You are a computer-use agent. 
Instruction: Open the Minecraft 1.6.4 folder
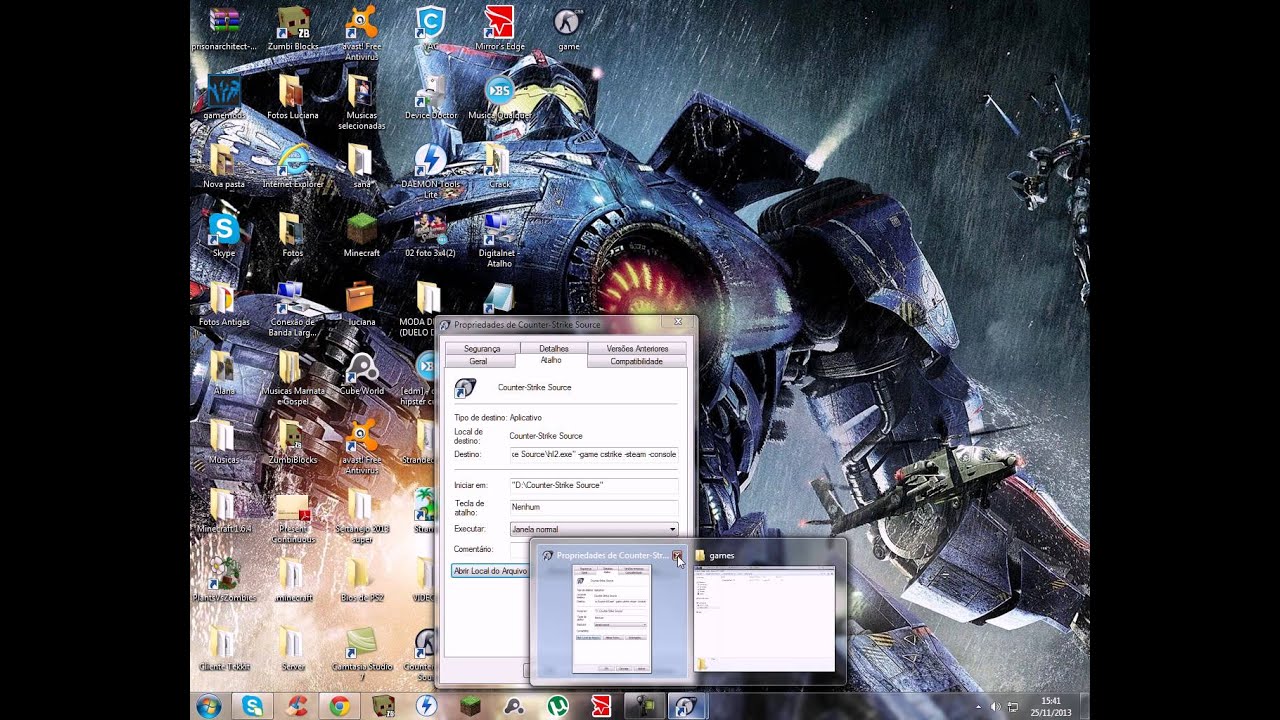click(x=224, y=511)
